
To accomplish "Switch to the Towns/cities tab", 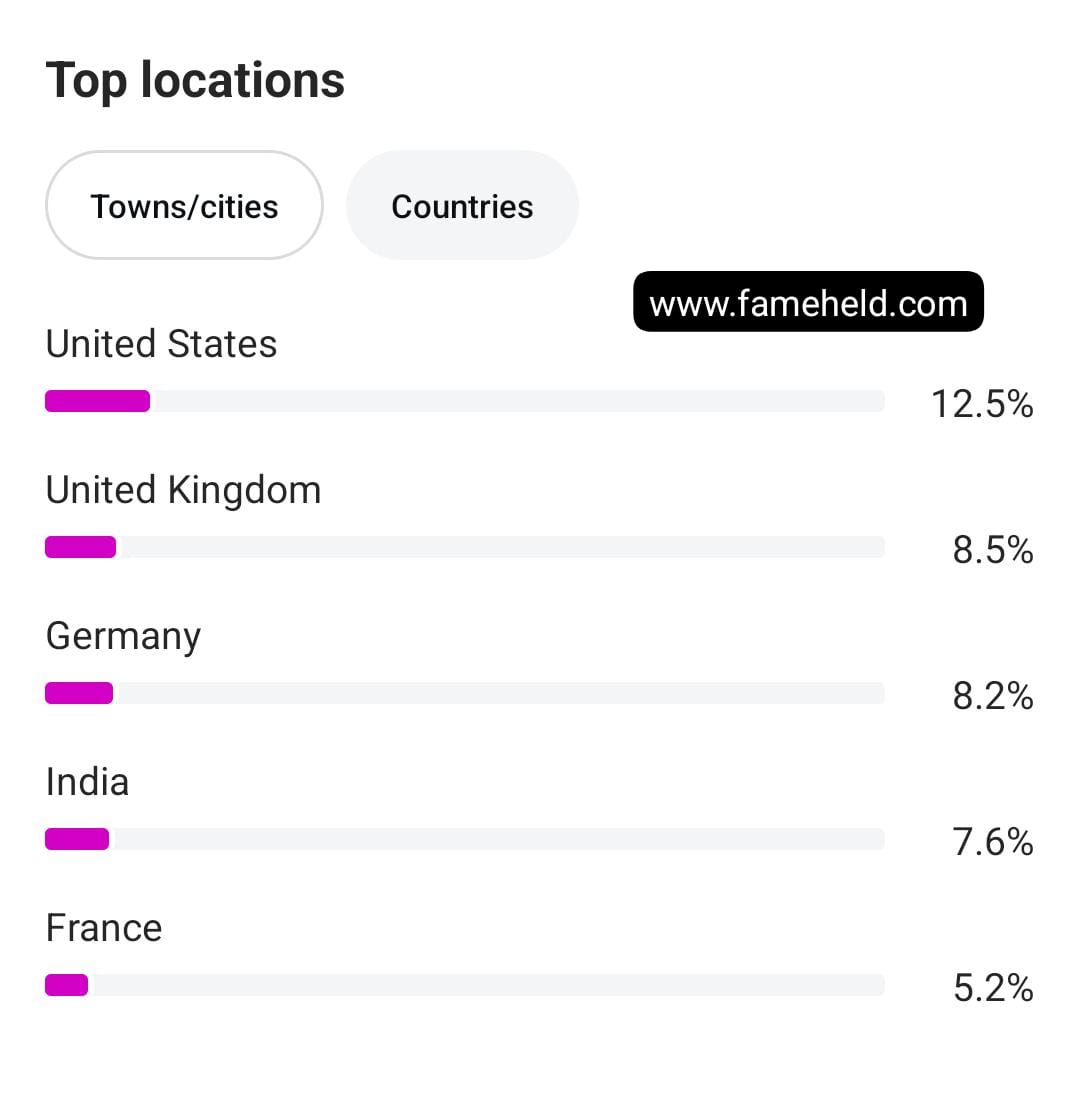I will 184,206.
